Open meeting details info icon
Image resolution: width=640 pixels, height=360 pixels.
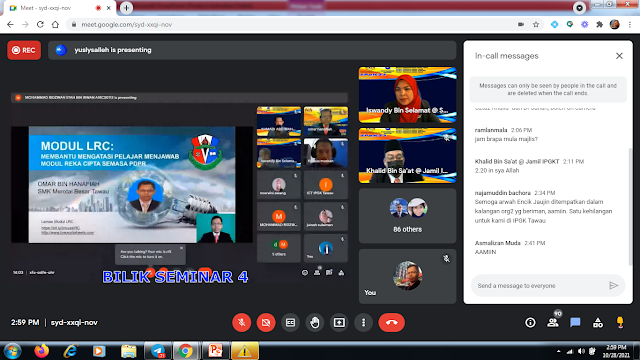530,323
